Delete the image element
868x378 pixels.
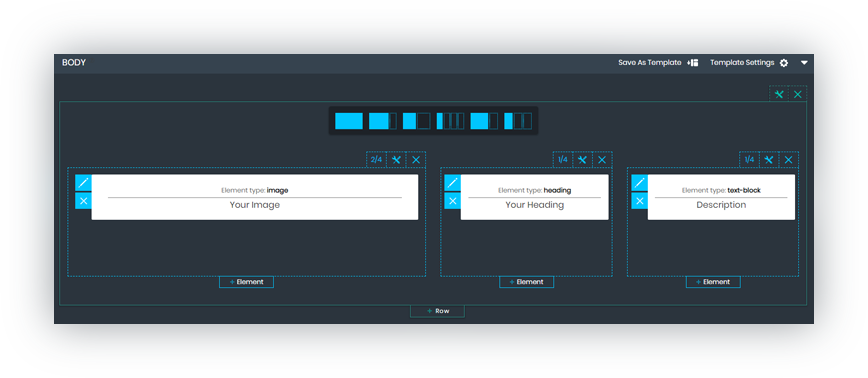(x=83, y=201)
